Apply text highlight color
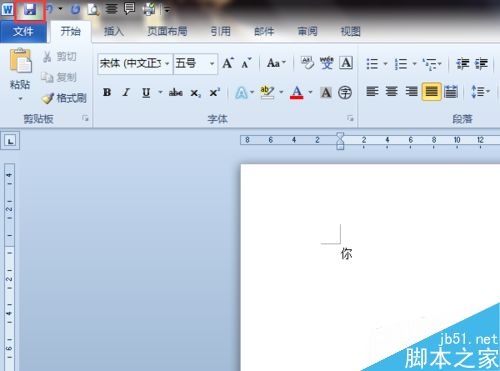This screenshot has width=500, height=371. pos(267,93)
